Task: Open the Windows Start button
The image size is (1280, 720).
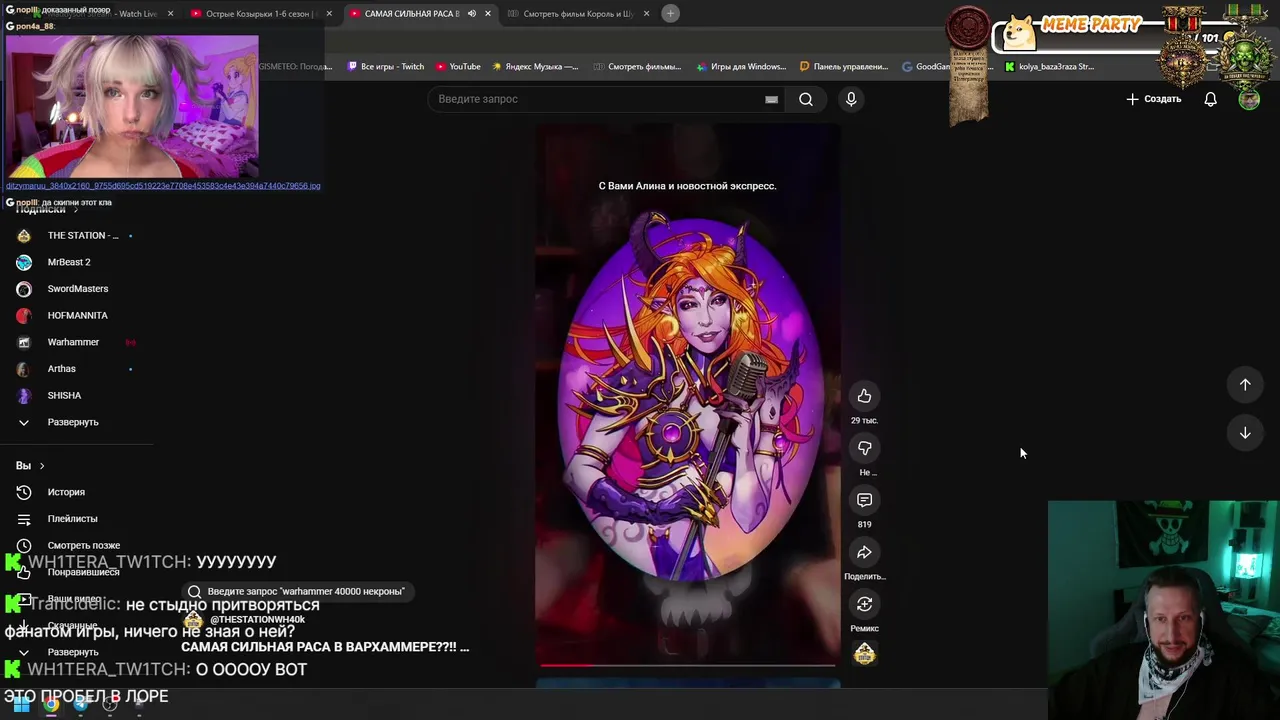Action: (x=21, y=706)
